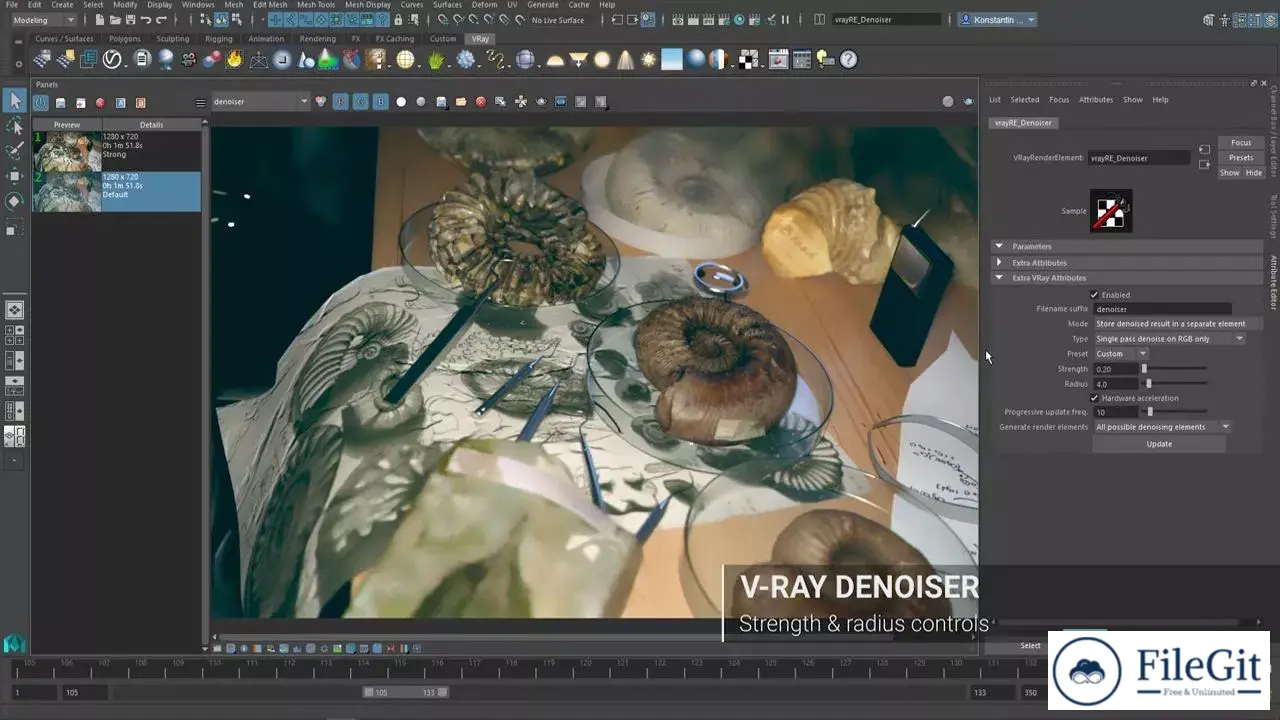
Task: Click the V-Ray dome light shelf icon
Action: click(x=554, y=60)
